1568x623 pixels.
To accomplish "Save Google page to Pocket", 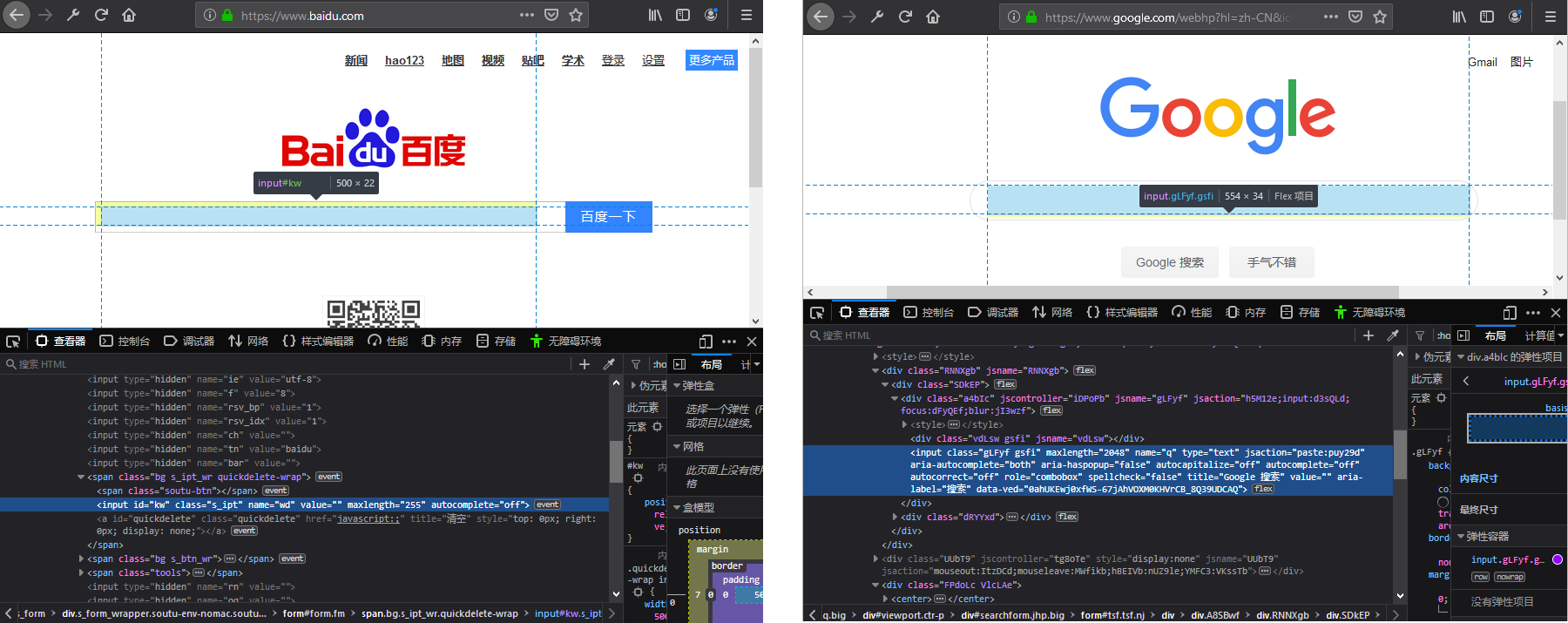I will point(1355,17).
